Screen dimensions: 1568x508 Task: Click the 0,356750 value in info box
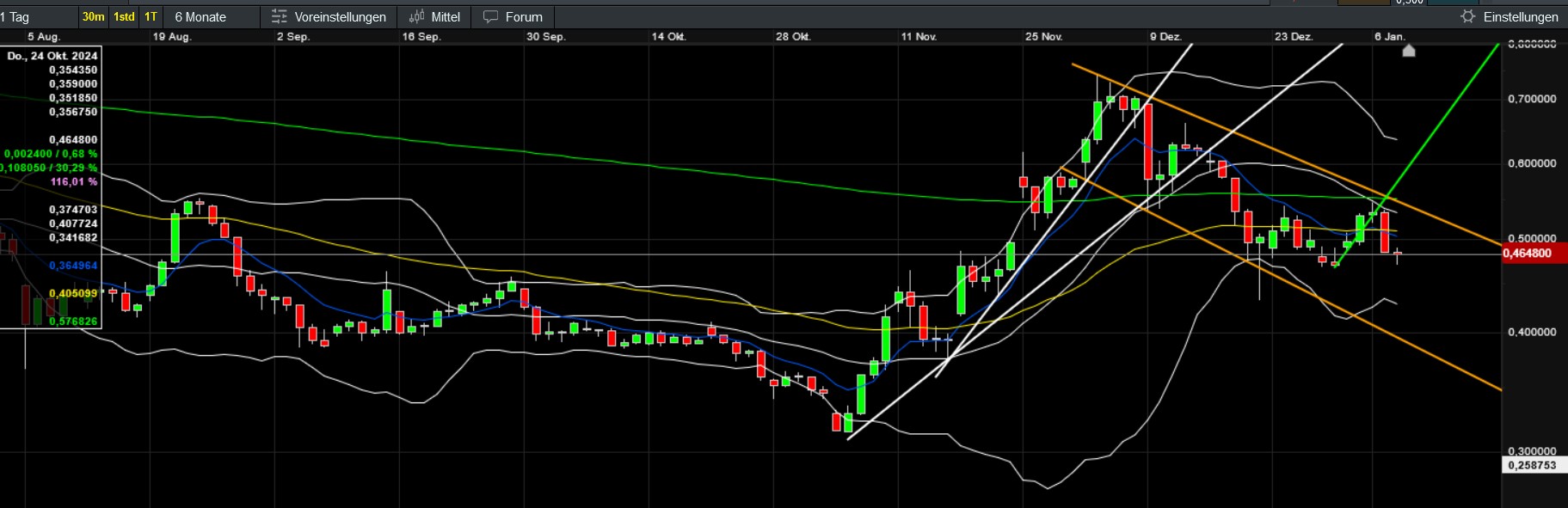click(x=73, y=112)
